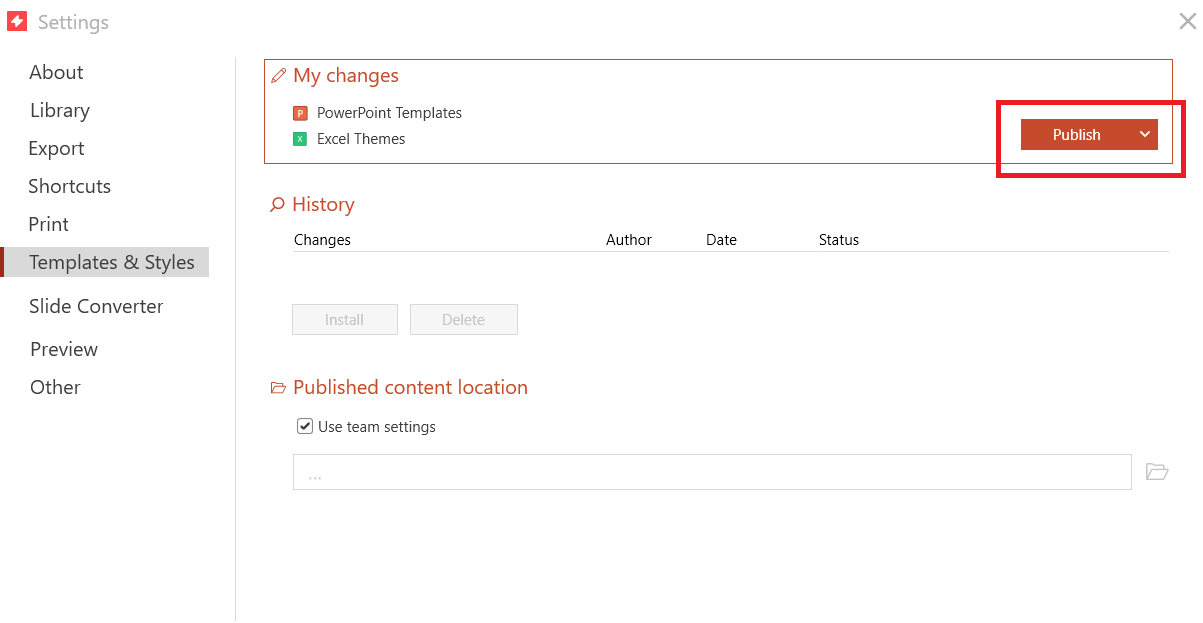The height and width of the screenshot is (623, 1203).
Task: Open the folder browser next to the path field
Action: [x=1157, y=471]
